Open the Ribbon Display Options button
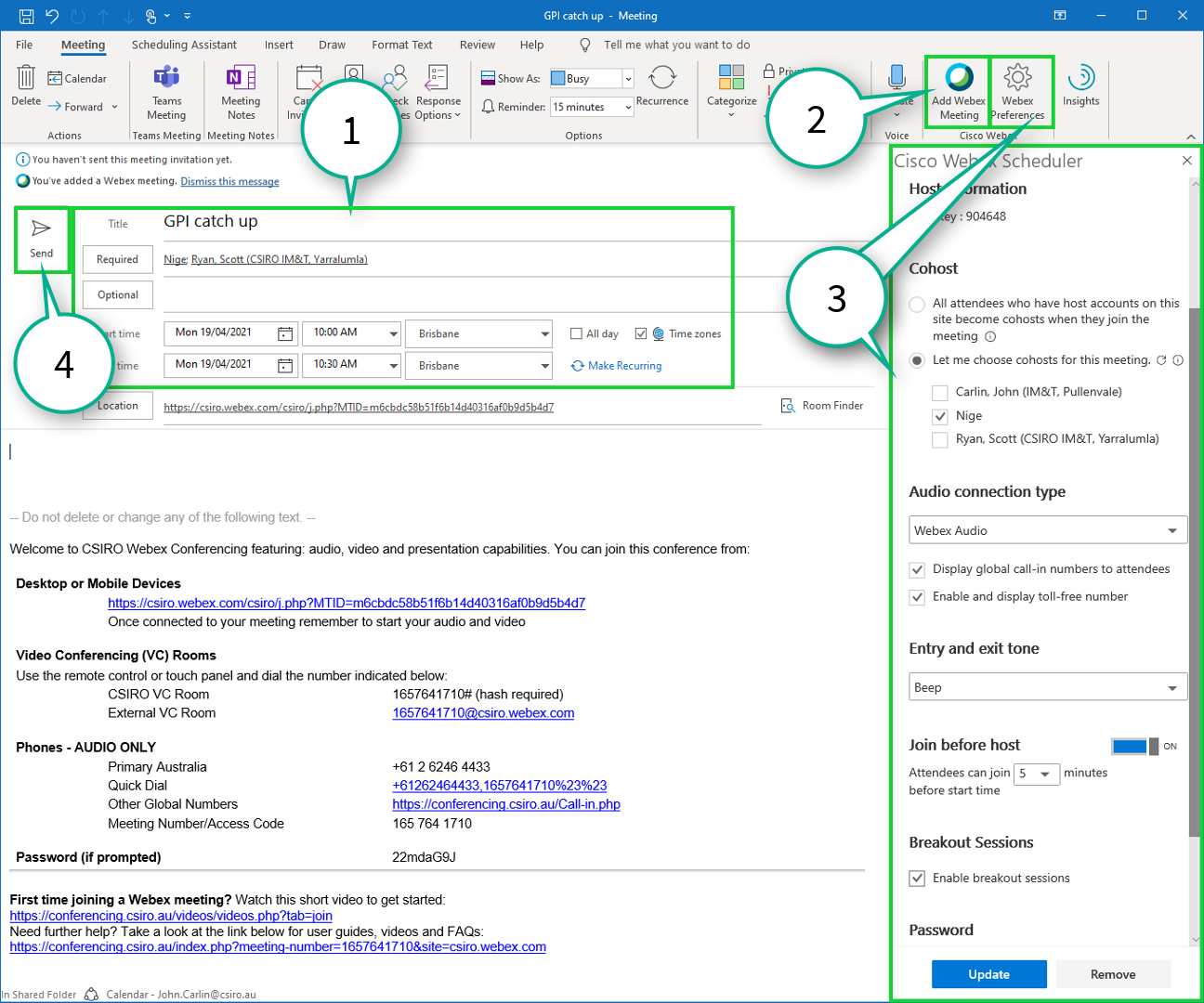The image size is (1204, 1003). pos(1060,16)
